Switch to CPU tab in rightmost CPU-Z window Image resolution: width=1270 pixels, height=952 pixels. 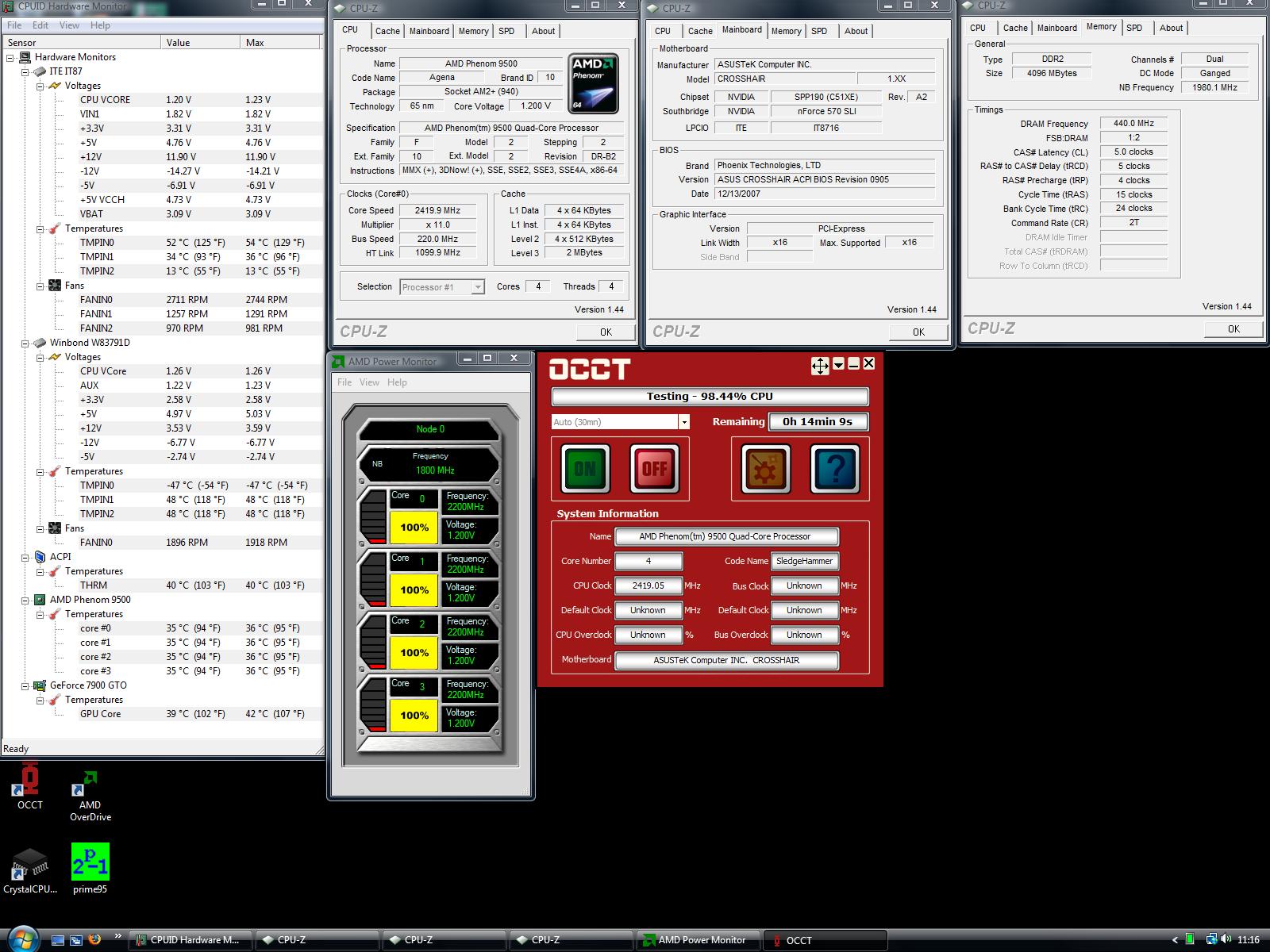[x=978, y=28]
